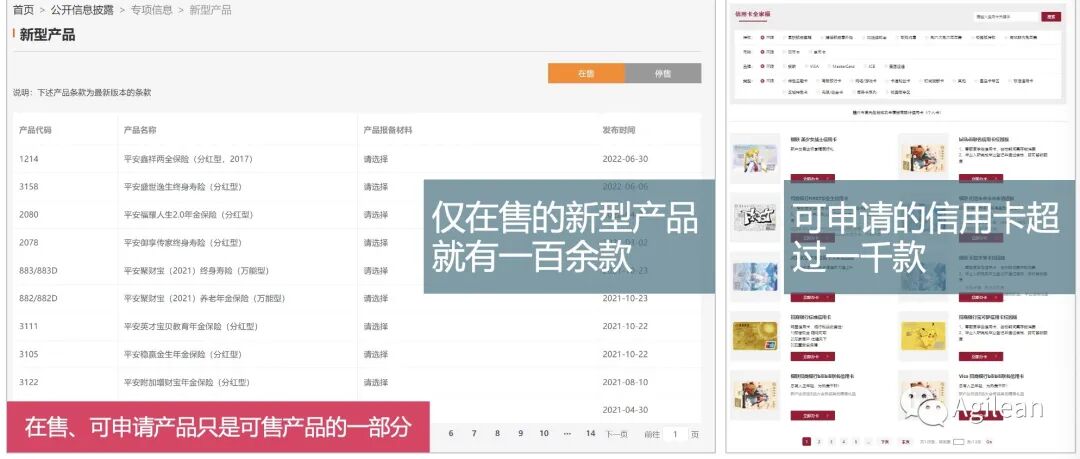
Task: Open the 公开信息披露 breadcrumb link
Action: (x=82, y=10)
